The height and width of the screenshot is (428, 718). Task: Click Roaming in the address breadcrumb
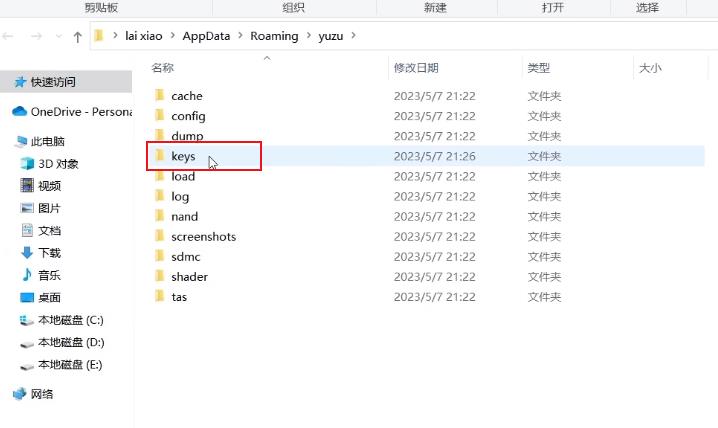[x=273, y=36]
